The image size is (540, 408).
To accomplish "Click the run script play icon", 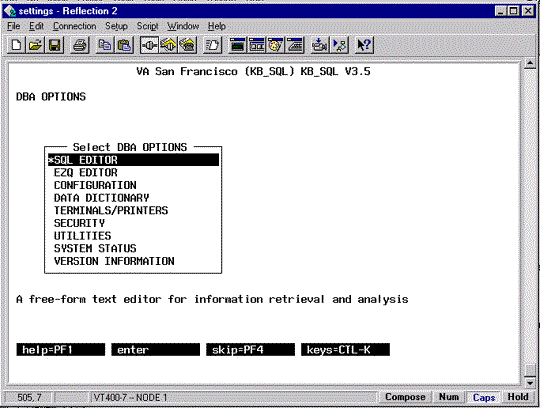I will pyautogui.click(x=339, y=45).
